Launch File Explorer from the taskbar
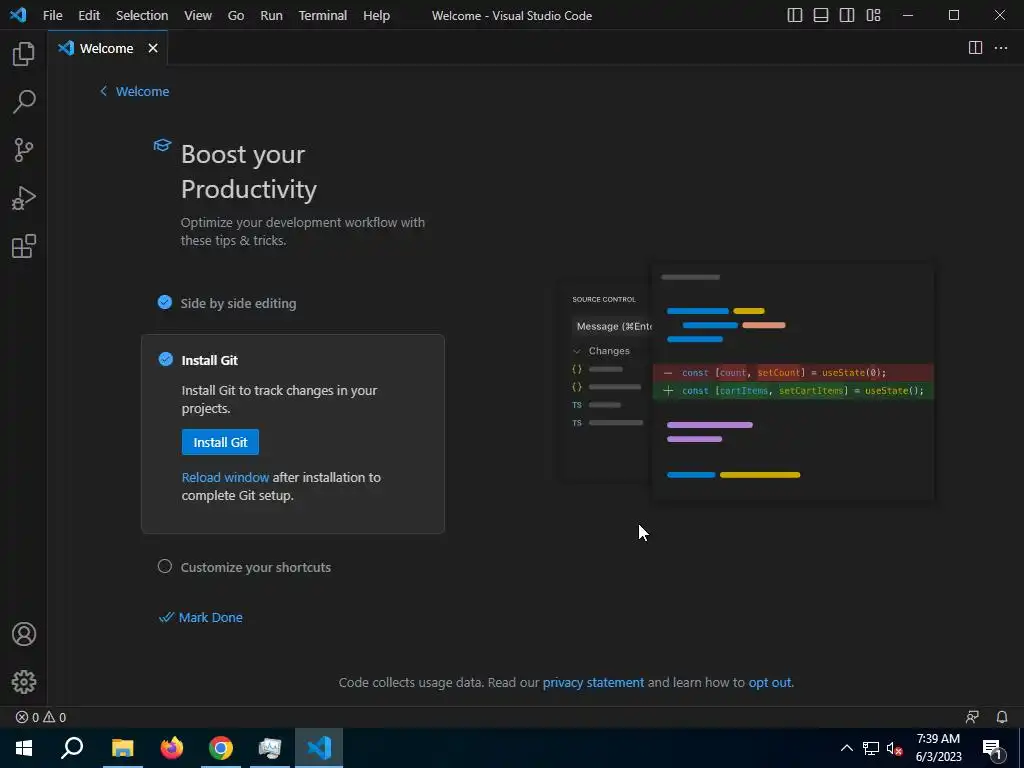Viewport: 1024px width, 768px height. (x=122, y=748)
